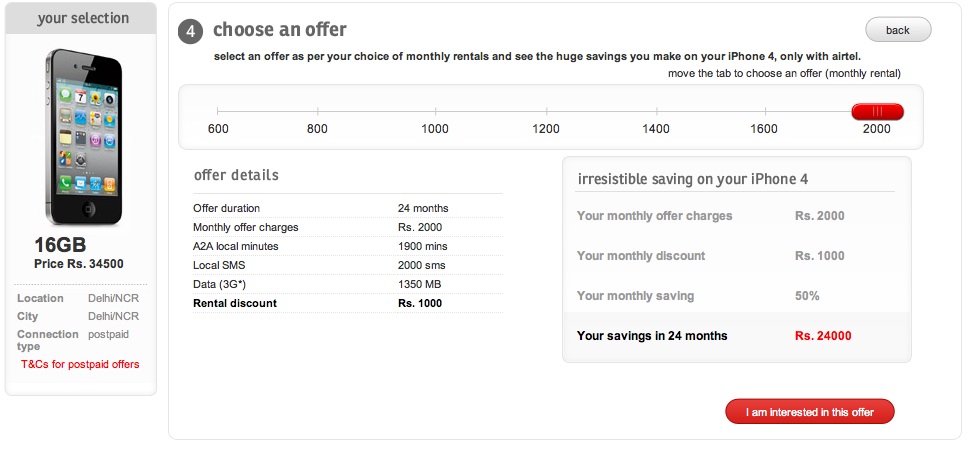
Task: Open T&Cs for postpaid offers link
Action: [80, 364]
